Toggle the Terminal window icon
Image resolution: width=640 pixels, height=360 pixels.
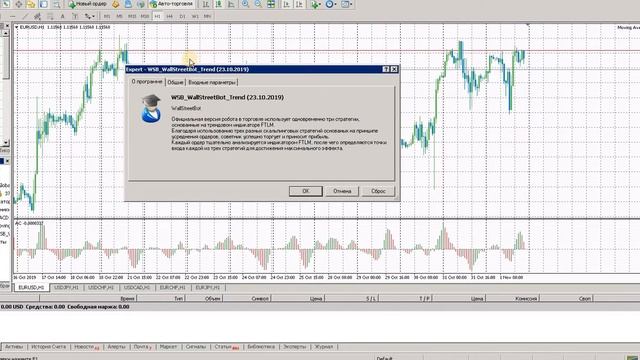44,4
